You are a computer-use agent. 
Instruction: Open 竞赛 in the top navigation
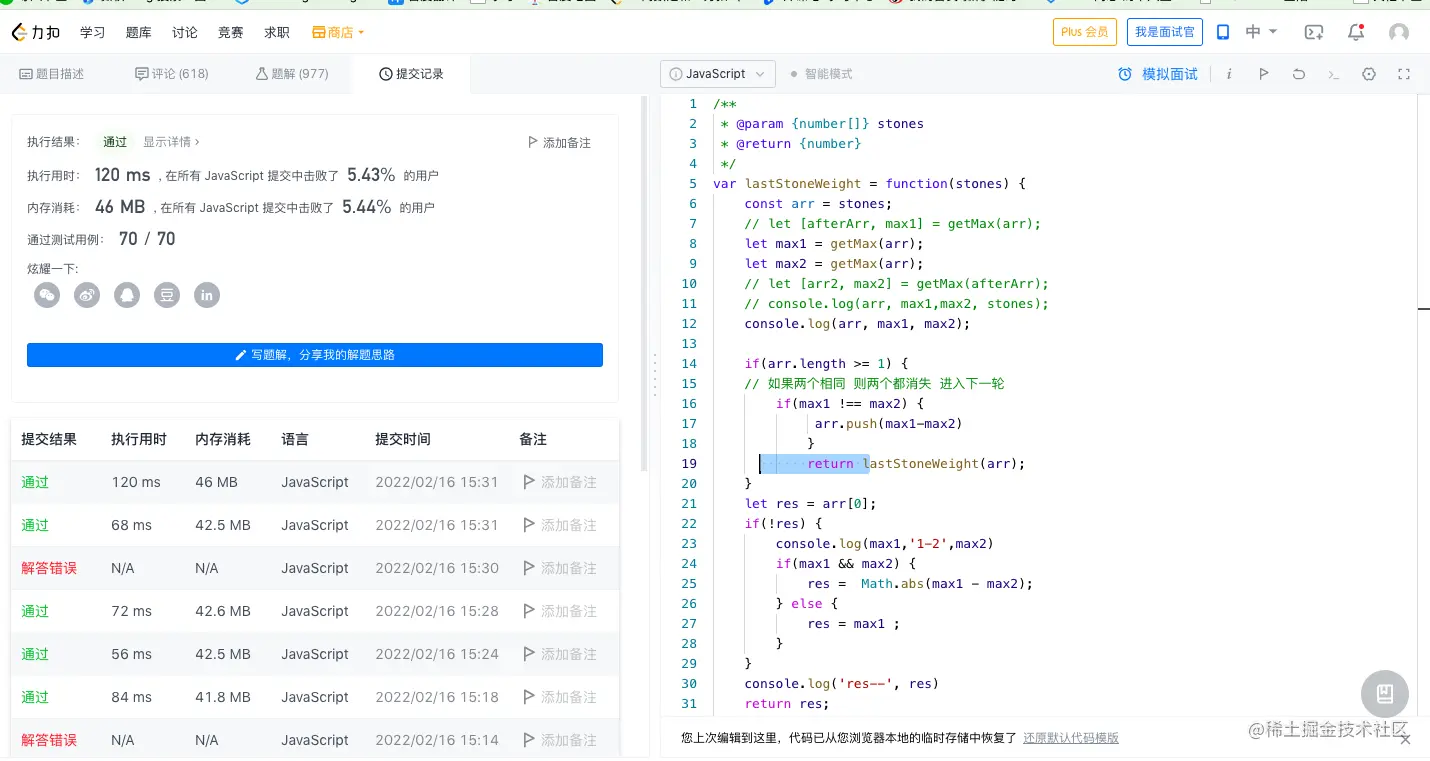(x=231, y=33)
